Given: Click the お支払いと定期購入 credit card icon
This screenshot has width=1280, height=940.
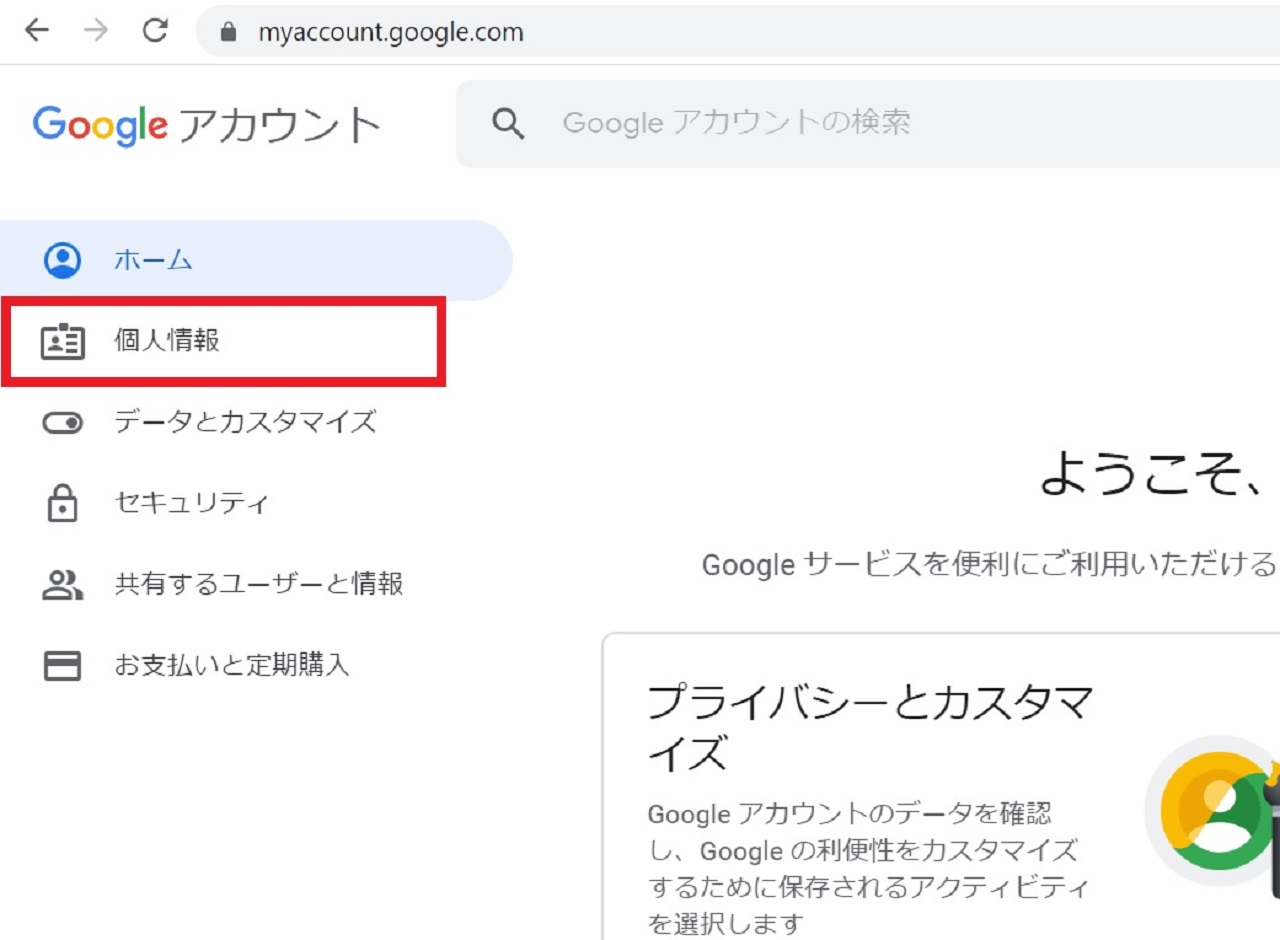Looking at the screenshot, I should click(x=62, y=665).
